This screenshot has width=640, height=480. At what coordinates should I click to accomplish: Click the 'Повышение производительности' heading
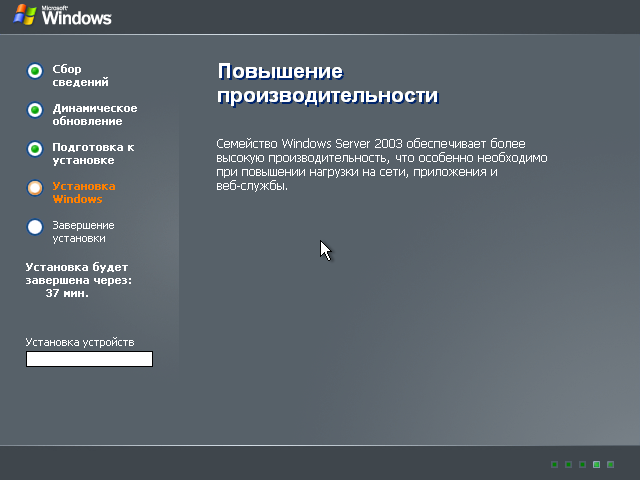point(328,84)
